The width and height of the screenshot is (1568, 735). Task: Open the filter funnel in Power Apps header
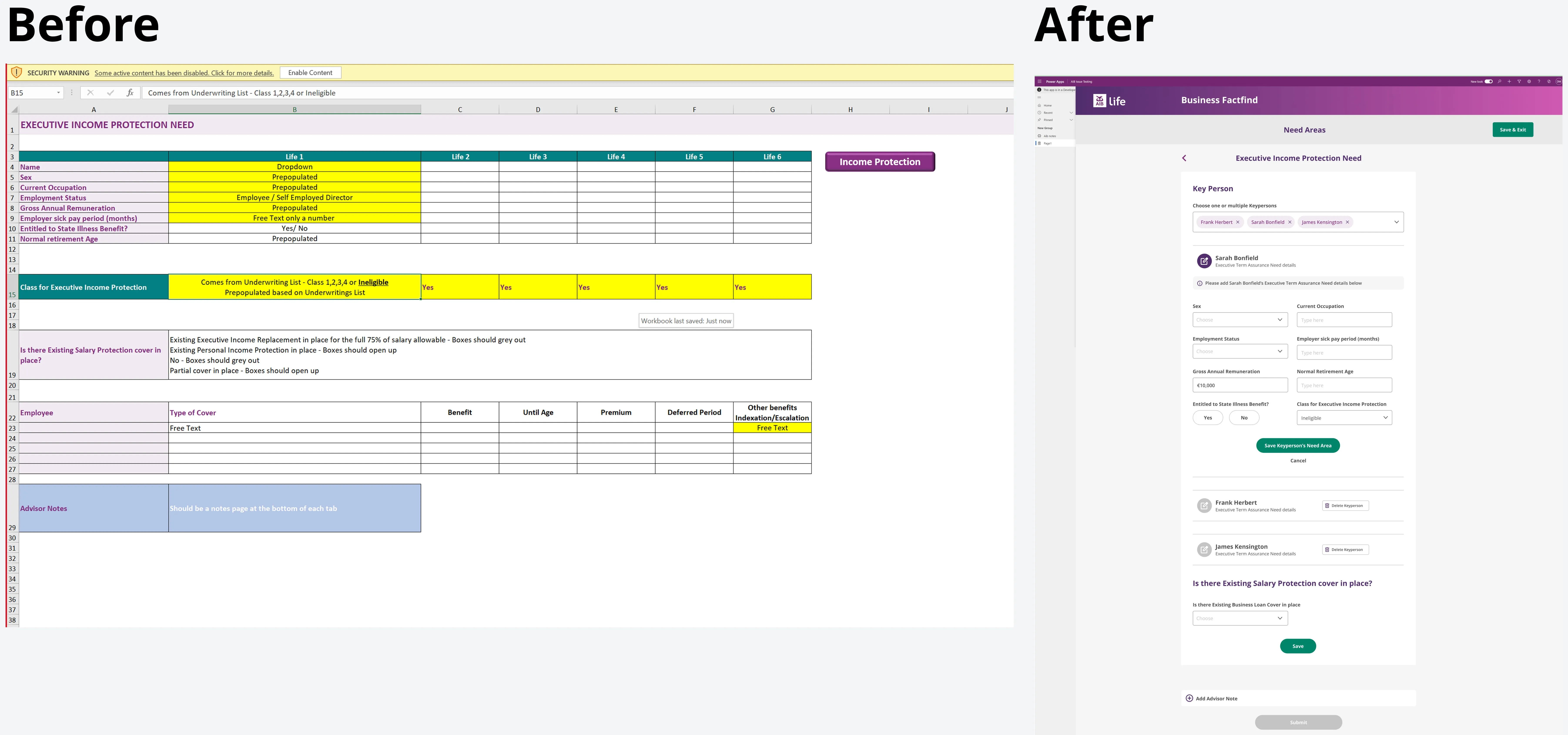coord(1519,82)
